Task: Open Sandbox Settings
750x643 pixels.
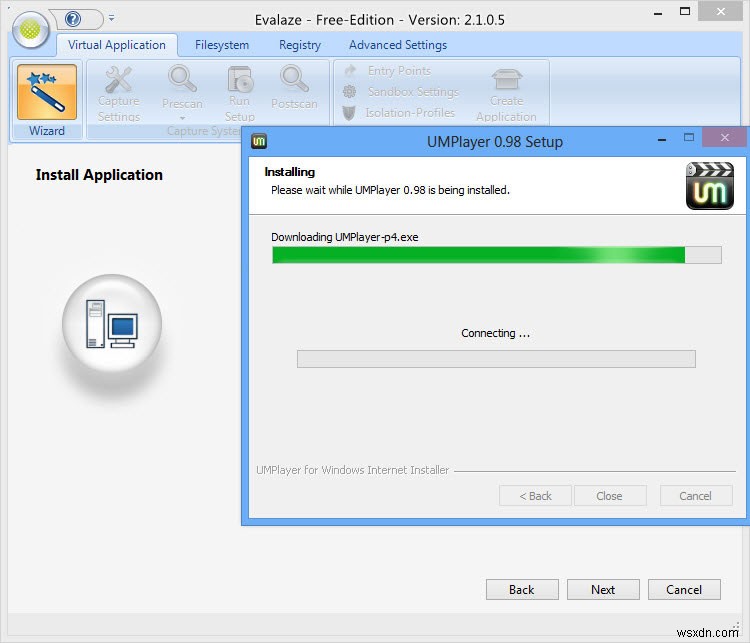Action: tap(401, 91)
